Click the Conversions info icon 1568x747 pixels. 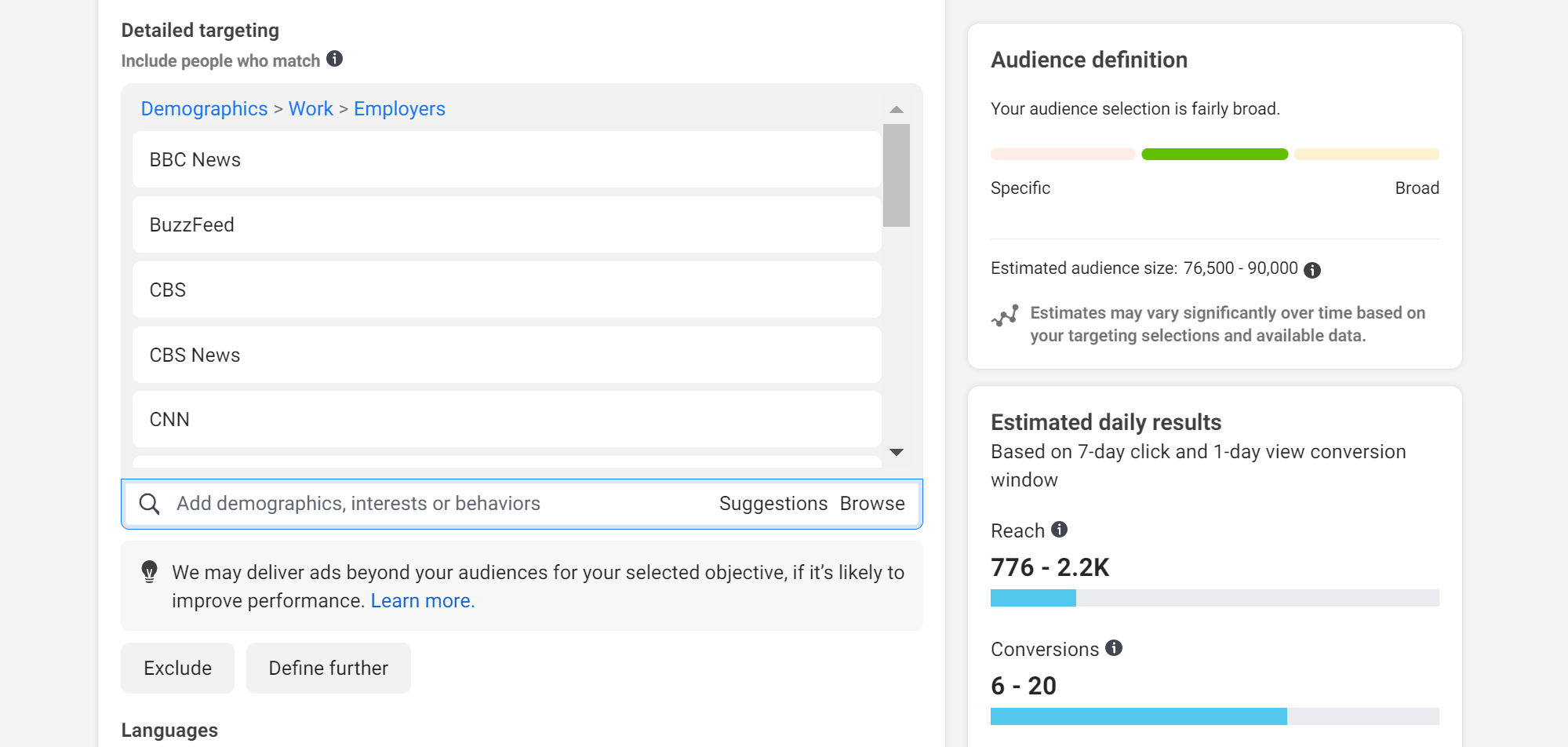[x=1114, y=648]
